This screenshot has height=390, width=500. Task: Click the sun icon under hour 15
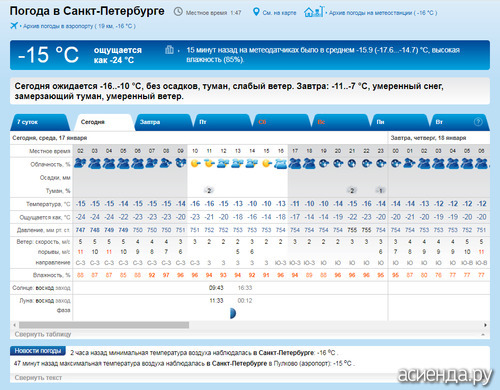pyautogui.click(x=267, y=163)
